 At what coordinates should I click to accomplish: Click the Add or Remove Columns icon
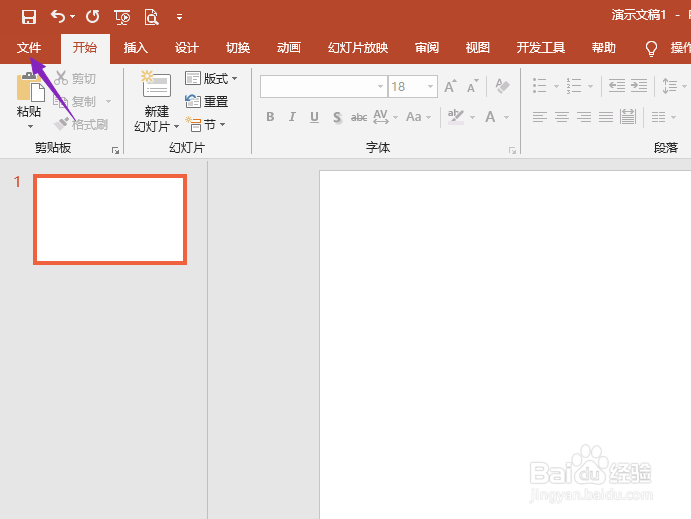[658, 117]
